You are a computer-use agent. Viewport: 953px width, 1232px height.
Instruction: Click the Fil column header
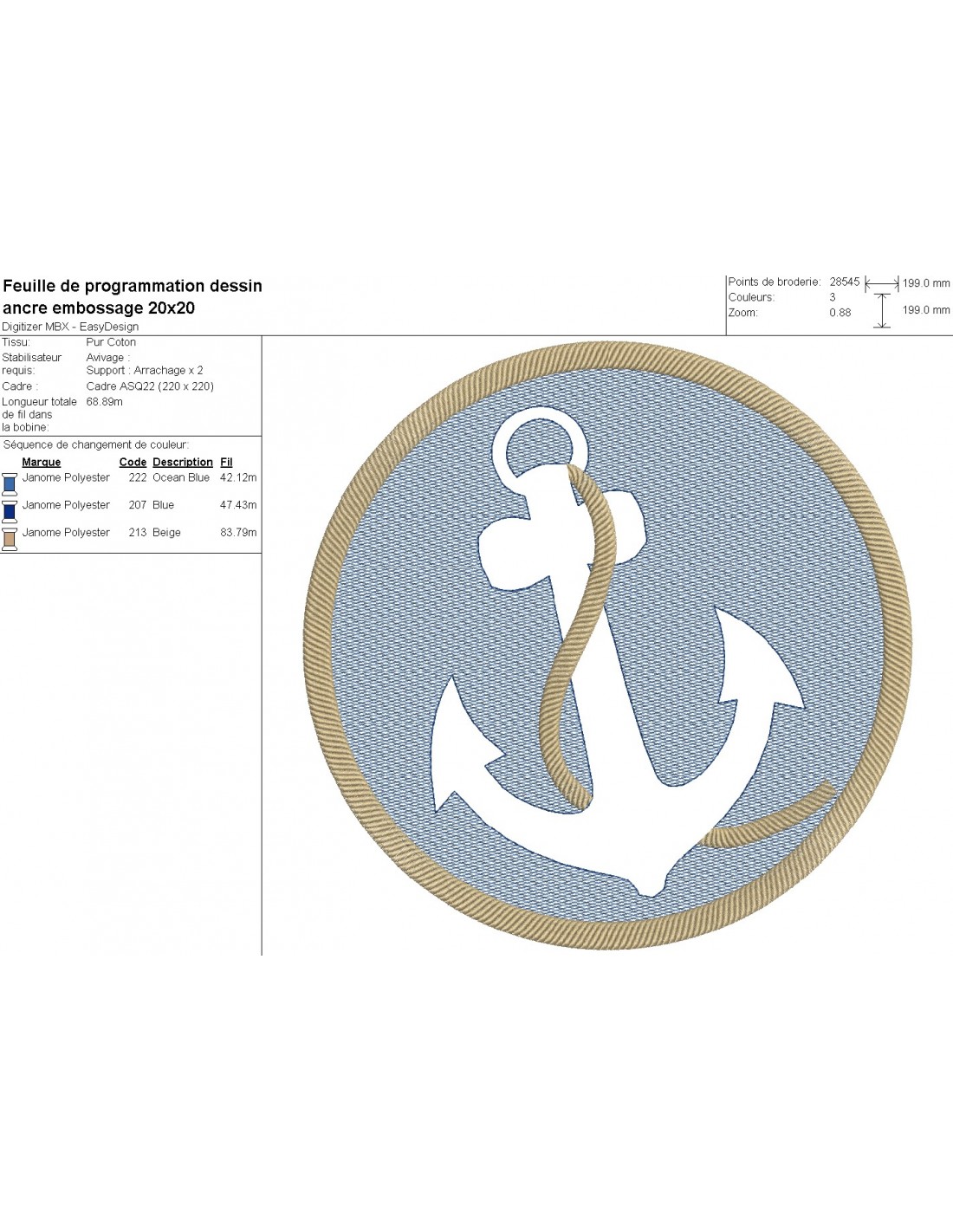pos(226,463)
